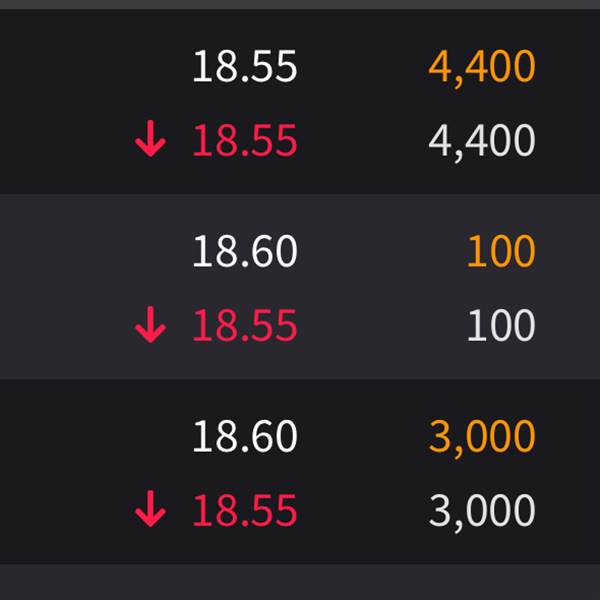Screen dimensions: 600x600
Task: Click the red down arrow in the 3,000 row
Action: click(x=150, y=511)
